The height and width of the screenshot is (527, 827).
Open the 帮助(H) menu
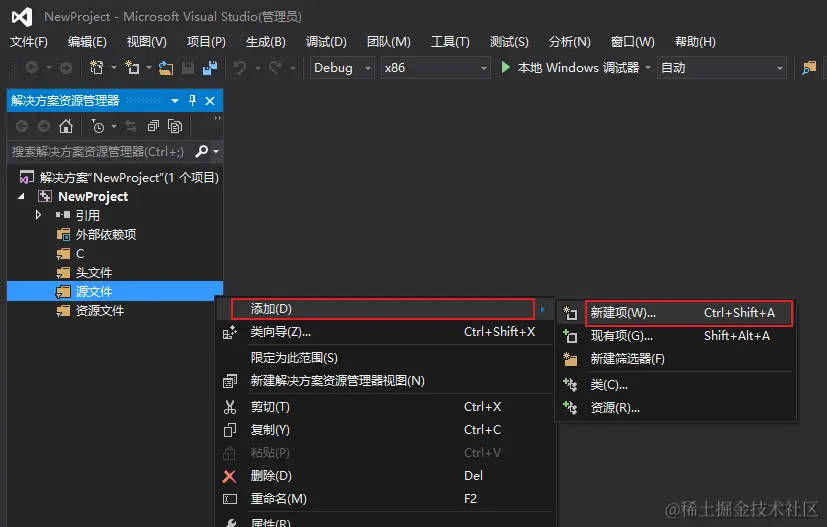click(x=695, y=42)
